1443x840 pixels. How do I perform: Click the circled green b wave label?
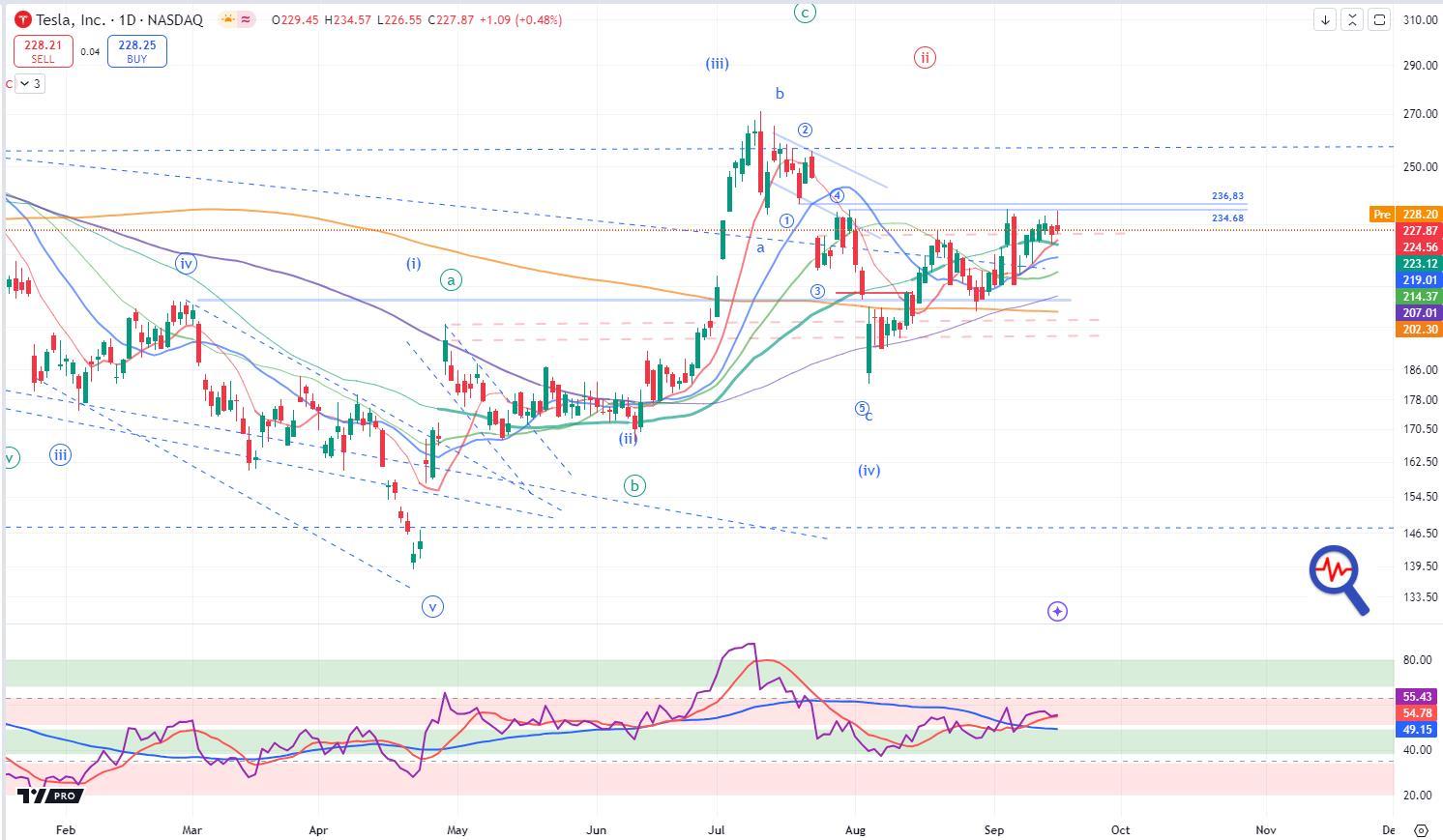point(634,486)
